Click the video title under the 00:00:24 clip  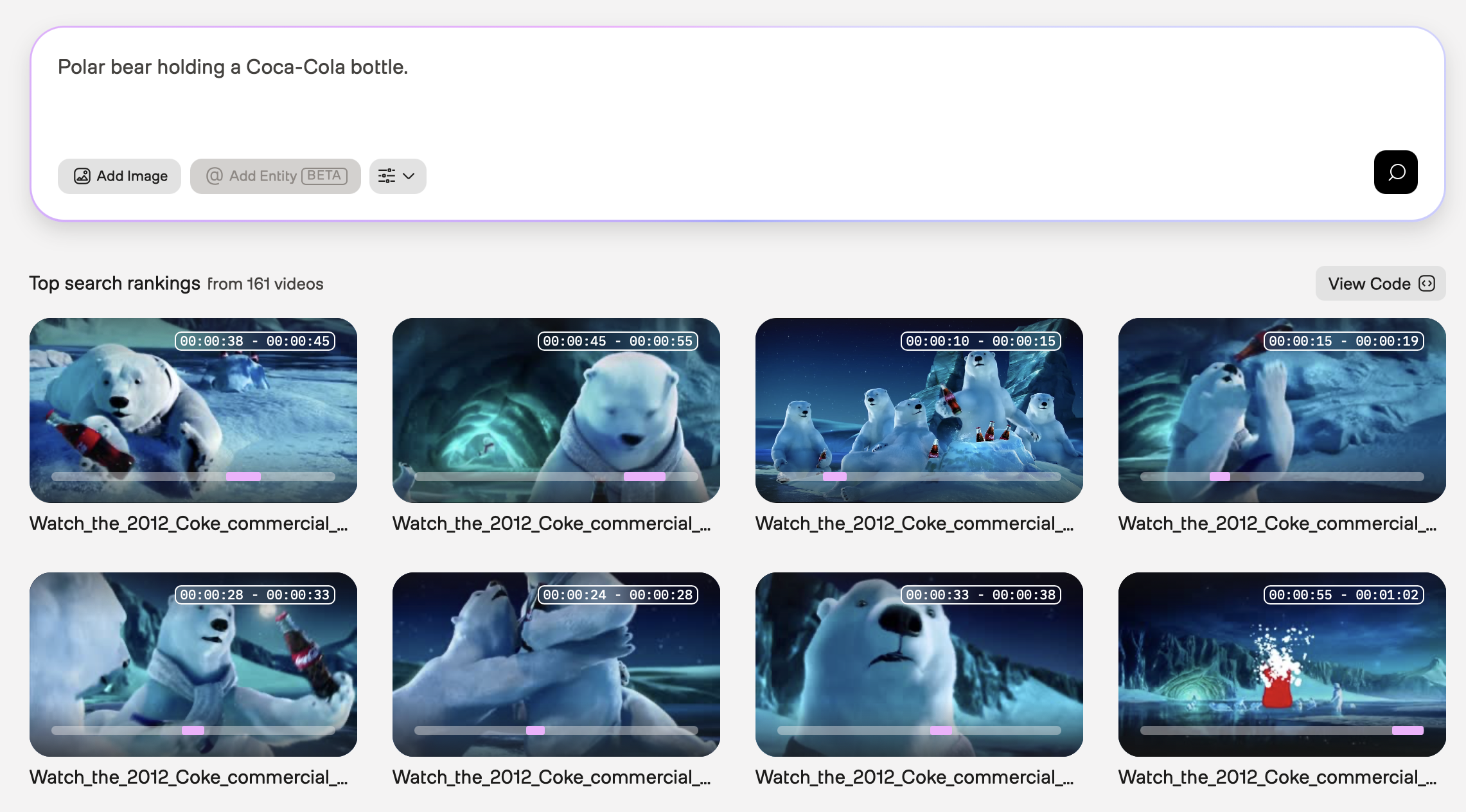(x=551, y=777)
